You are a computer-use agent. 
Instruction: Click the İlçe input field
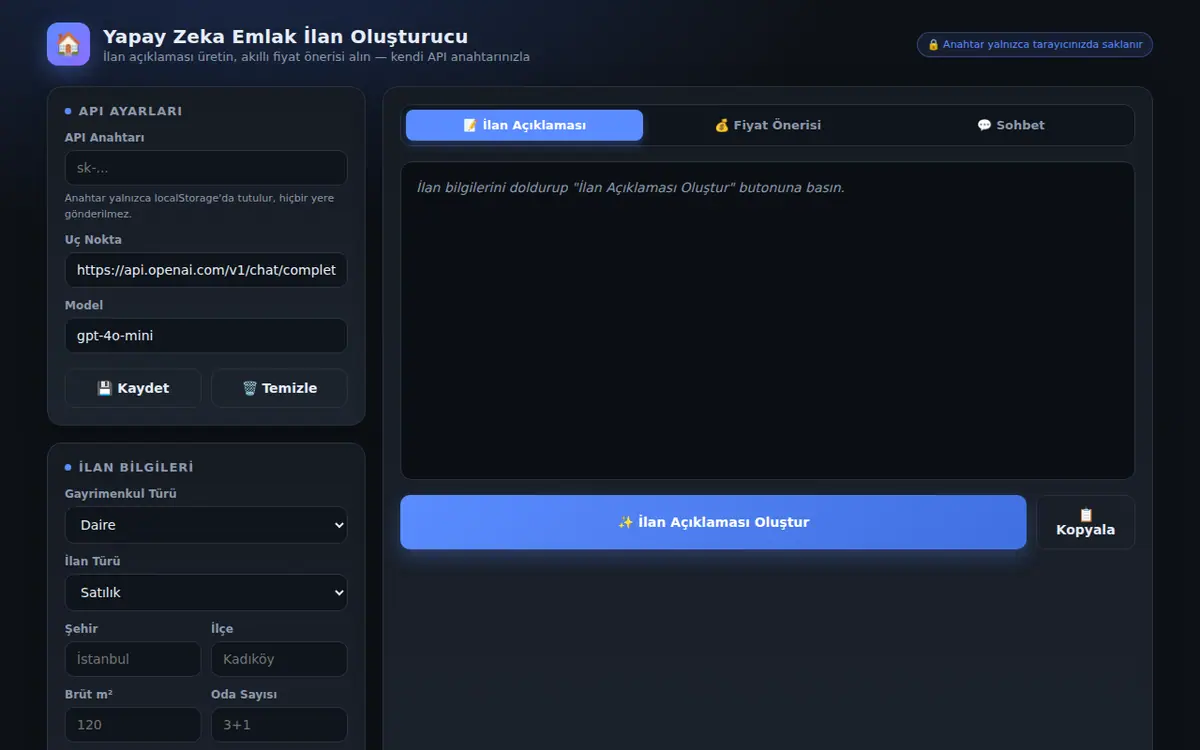click(x=279, y=659)
